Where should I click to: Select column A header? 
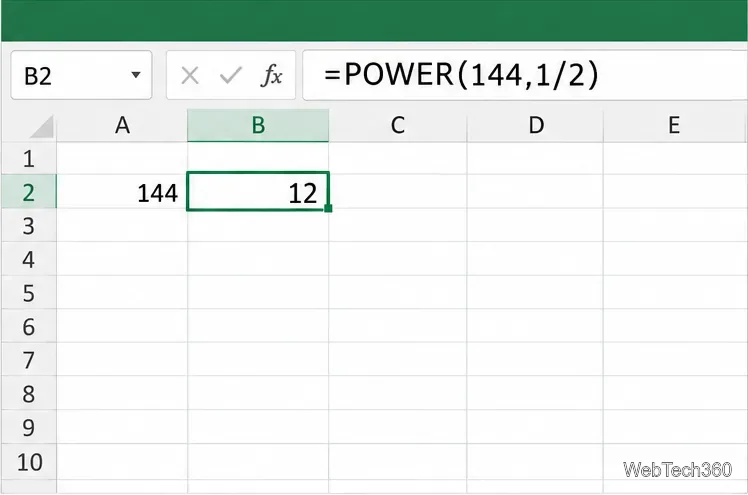tap(122, 126)
